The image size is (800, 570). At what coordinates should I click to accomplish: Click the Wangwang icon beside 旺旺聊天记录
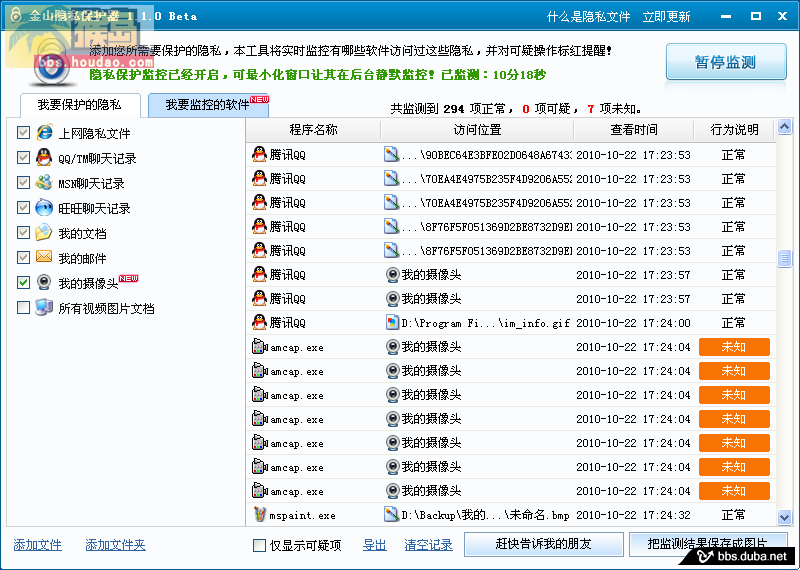(44, 207)
